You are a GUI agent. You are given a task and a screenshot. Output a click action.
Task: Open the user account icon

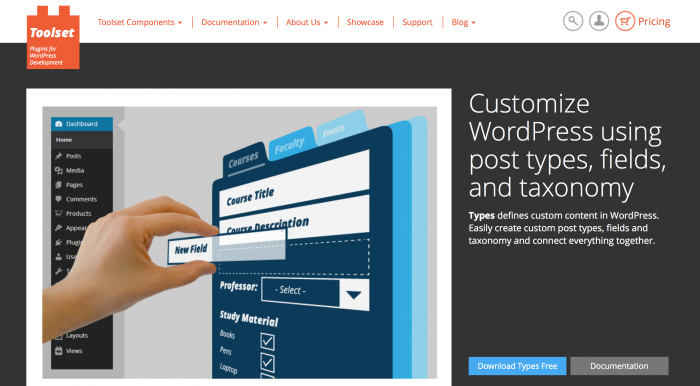[599, 21]
